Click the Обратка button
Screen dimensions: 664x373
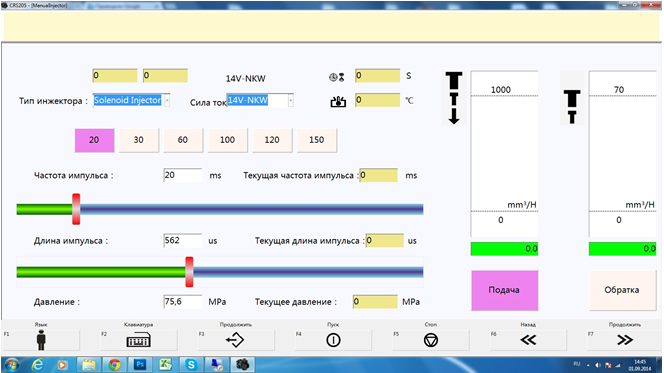[622, 290]
